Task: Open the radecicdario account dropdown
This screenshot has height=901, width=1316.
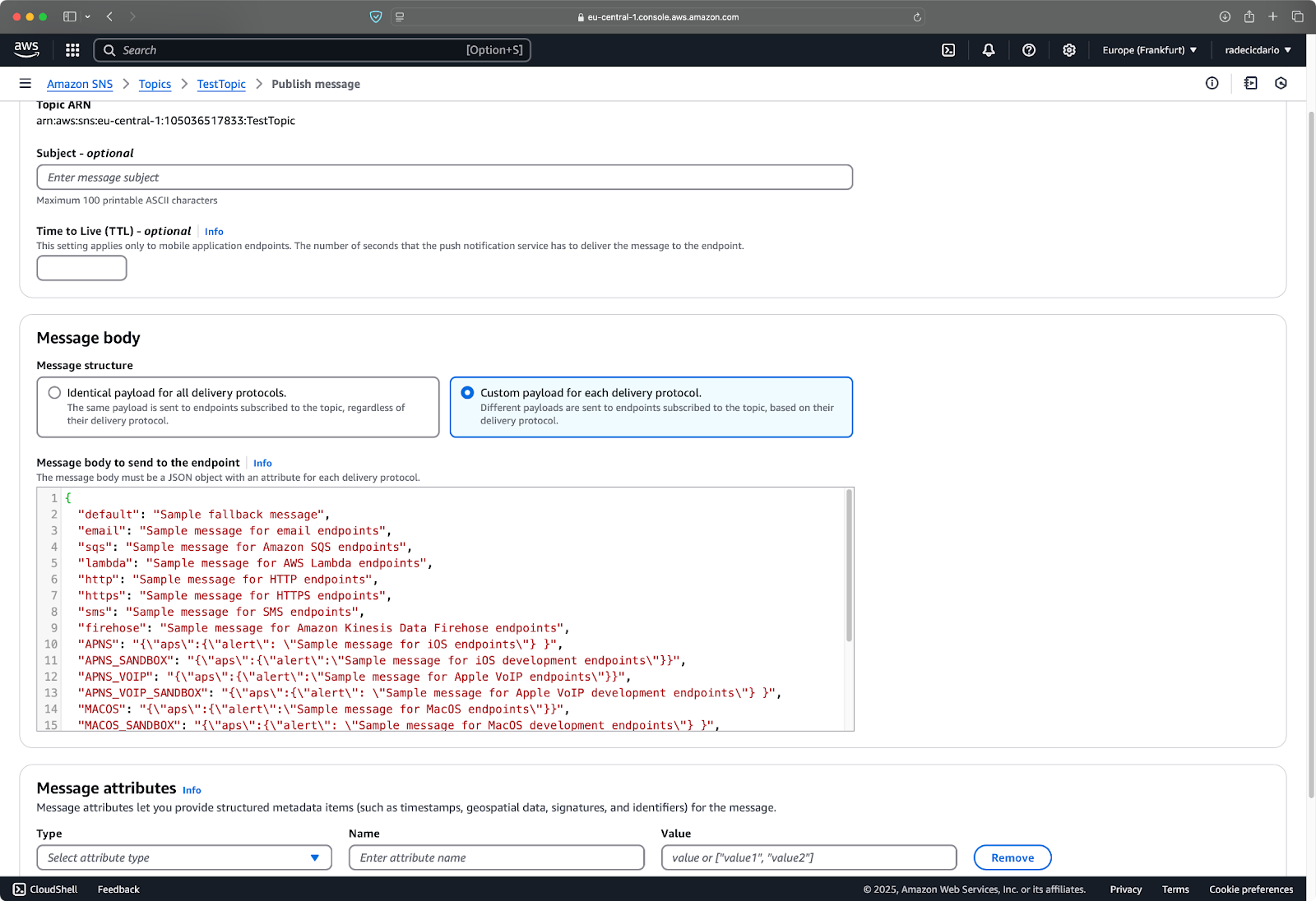Action: (x=1258, y=50)
